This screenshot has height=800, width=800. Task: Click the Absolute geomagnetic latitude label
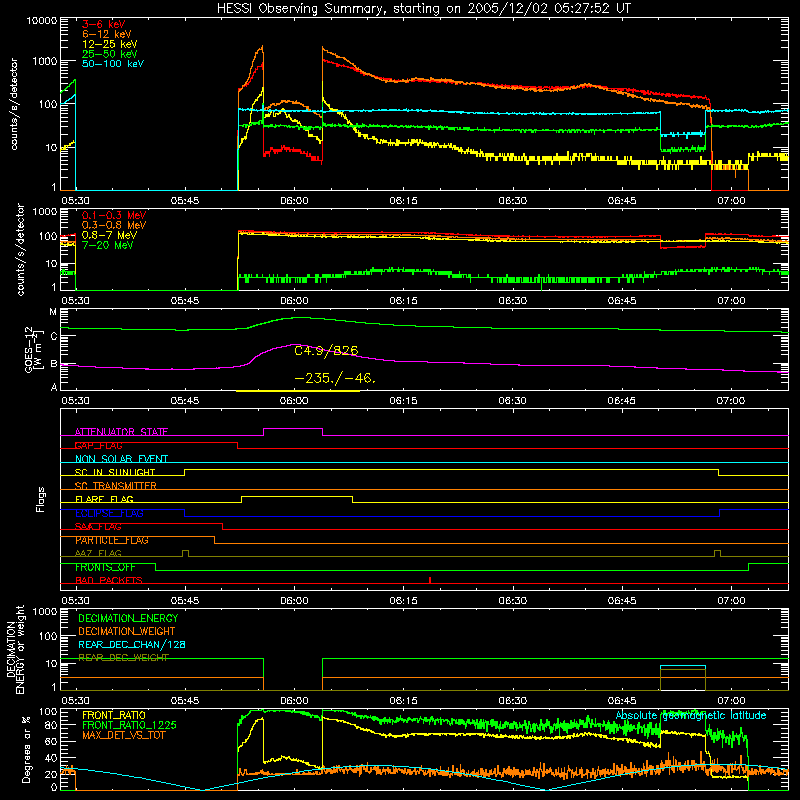tap(691, 716)
